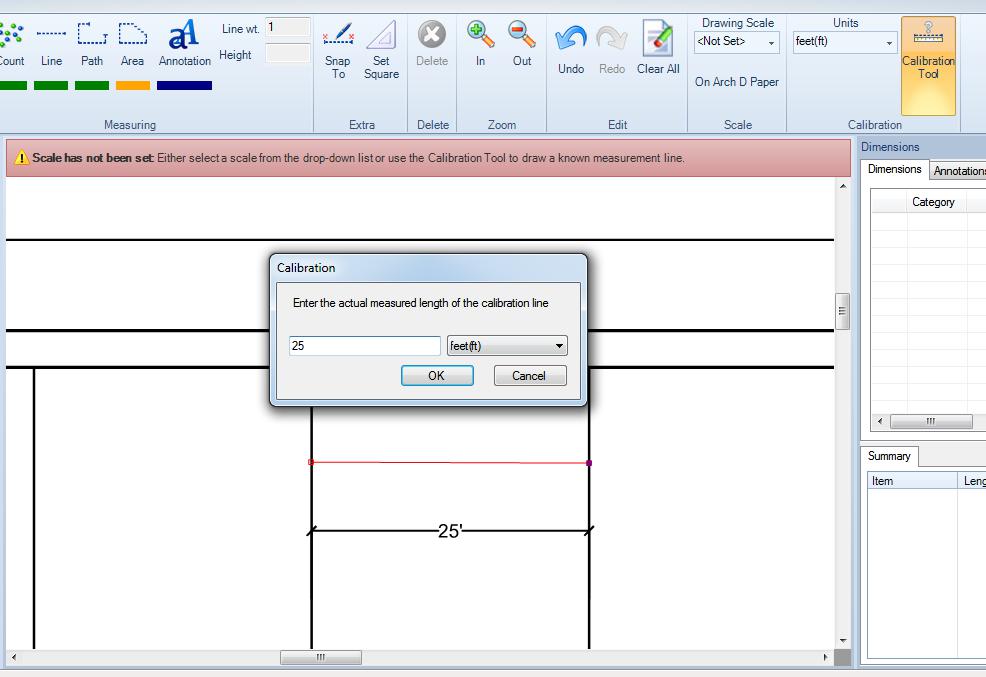Click the 25' dimension label on drawing
The height and width of the screenshot is (677, 986).
click(x=450, y=531)
